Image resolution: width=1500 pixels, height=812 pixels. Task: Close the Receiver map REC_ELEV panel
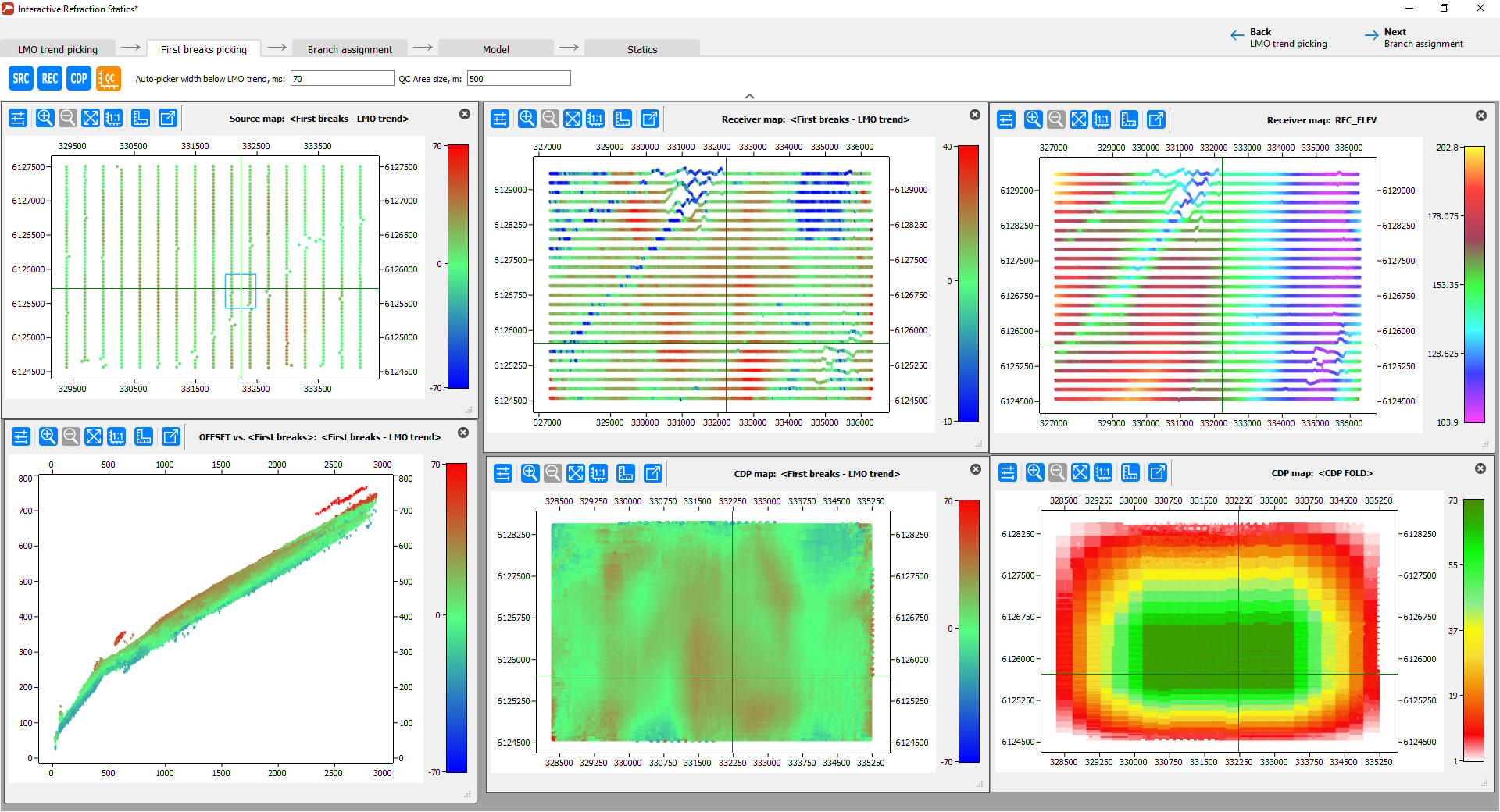pyautogui.click(x=1481, y=116)
